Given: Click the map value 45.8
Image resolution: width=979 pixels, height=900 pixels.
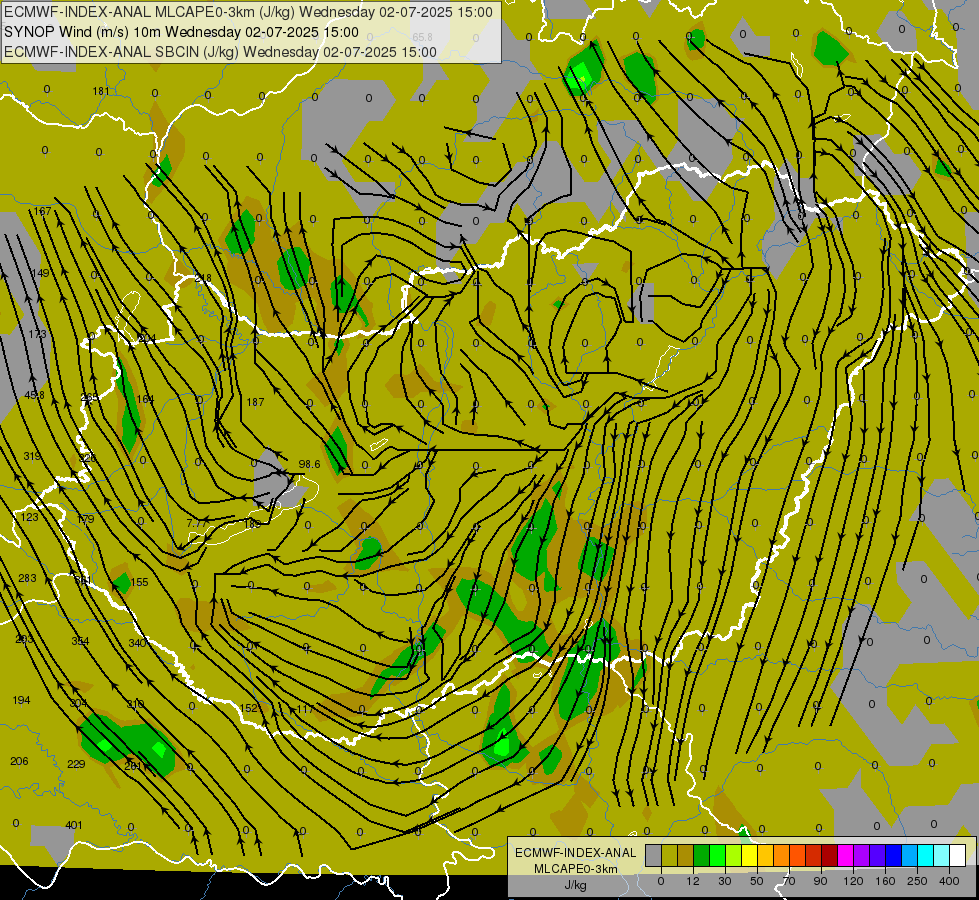Looking at the screenshot, I should [x=34, y=395].
